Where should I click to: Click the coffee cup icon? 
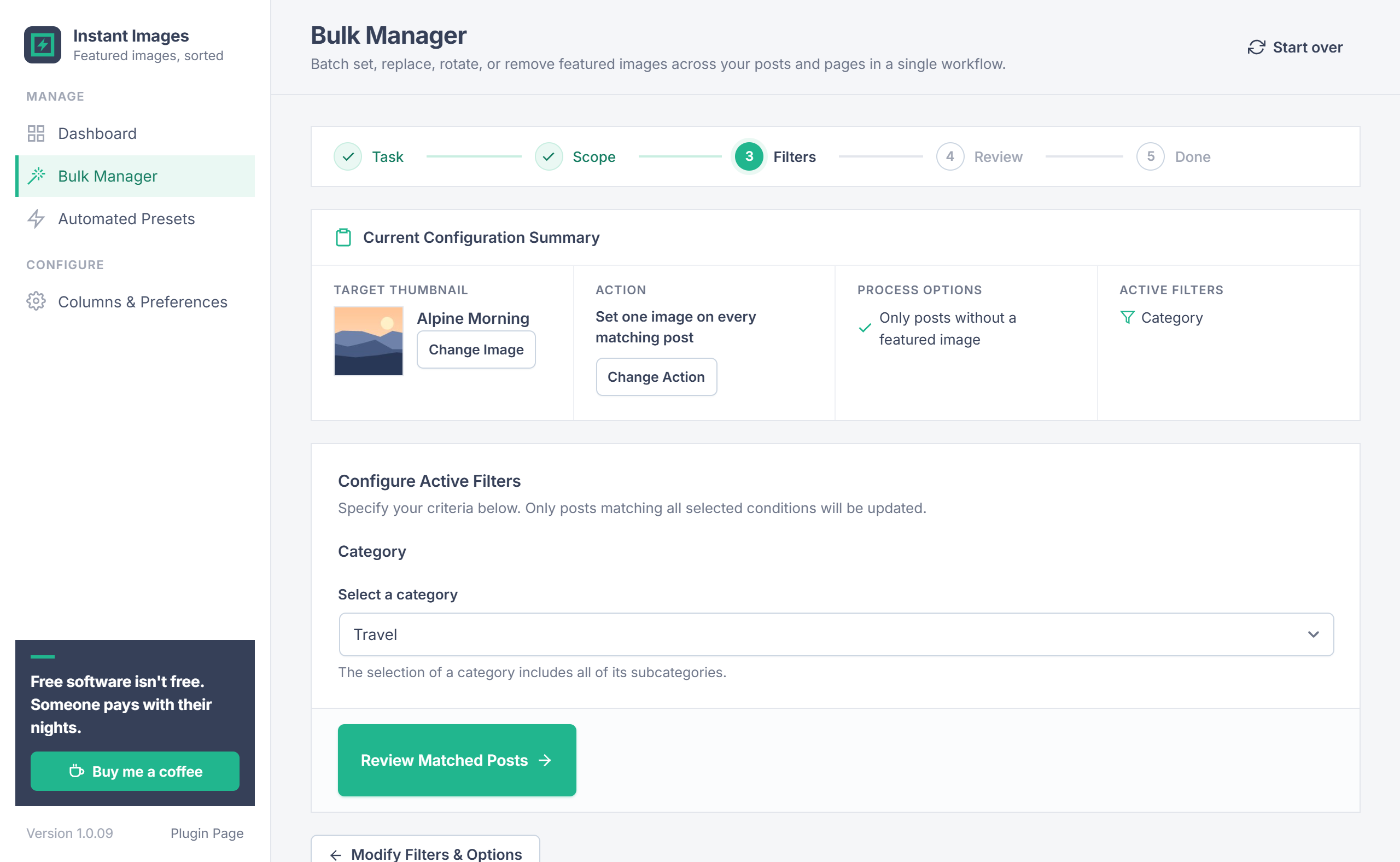tap(77, 771)
